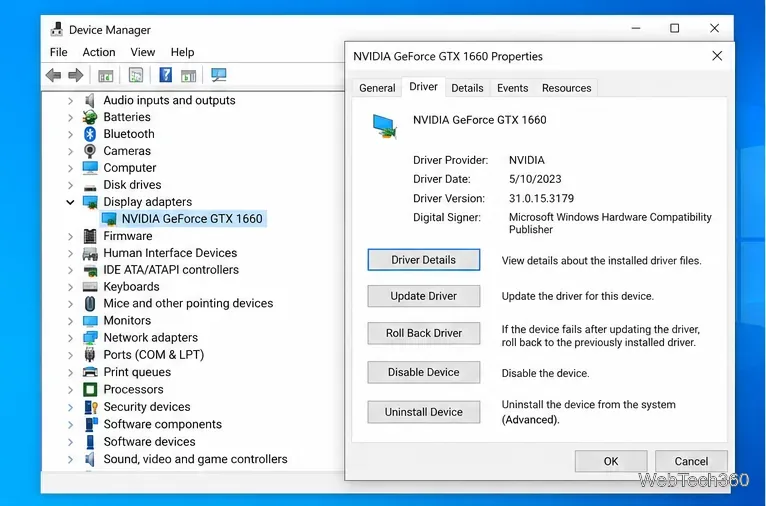
Task: Go back using the toolbar Back arrow
Action: pos(53,75)
